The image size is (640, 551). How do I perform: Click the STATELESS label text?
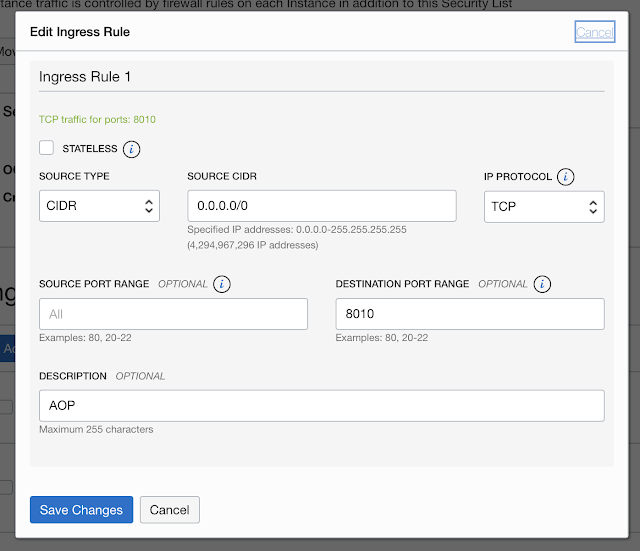pyautogui.click(x=90, y=149)
